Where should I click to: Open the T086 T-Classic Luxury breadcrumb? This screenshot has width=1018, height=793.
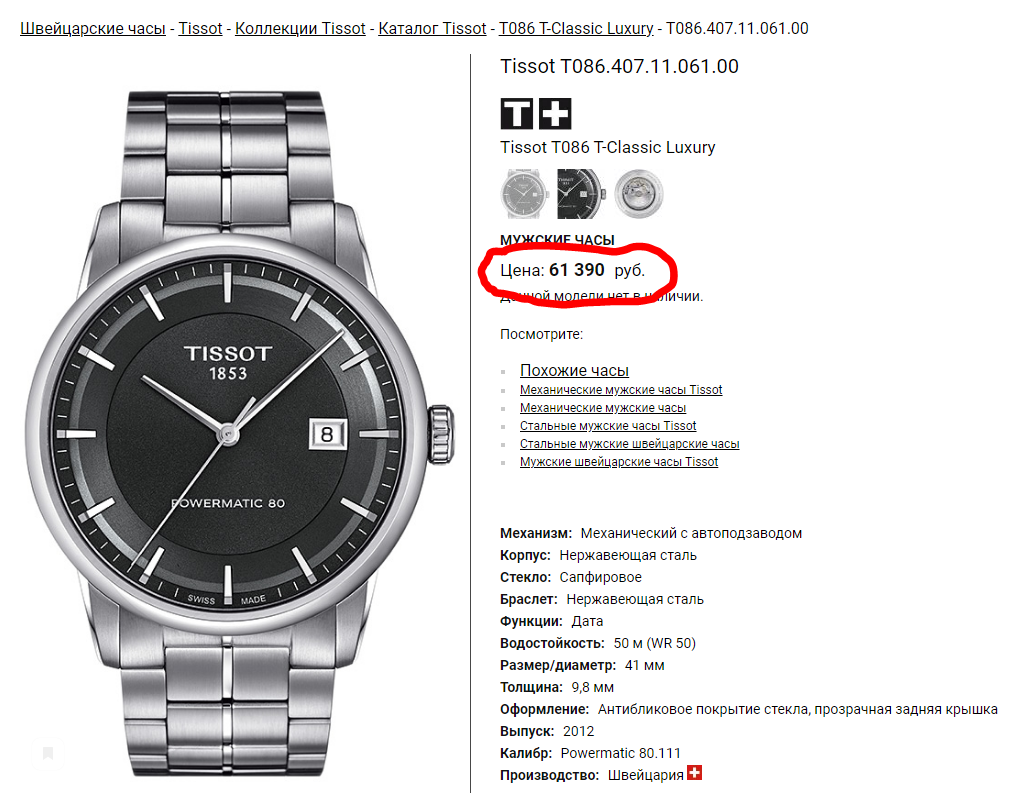click(x=576, y=29)
